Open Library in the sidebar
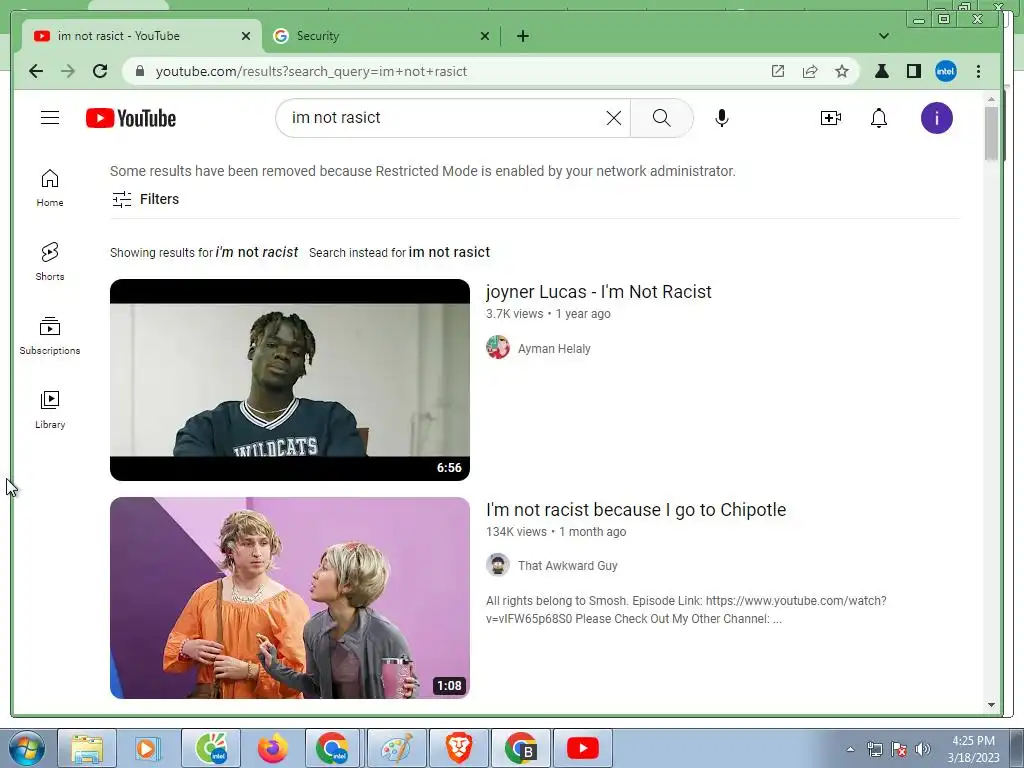1024x768 pixels. 50,409
